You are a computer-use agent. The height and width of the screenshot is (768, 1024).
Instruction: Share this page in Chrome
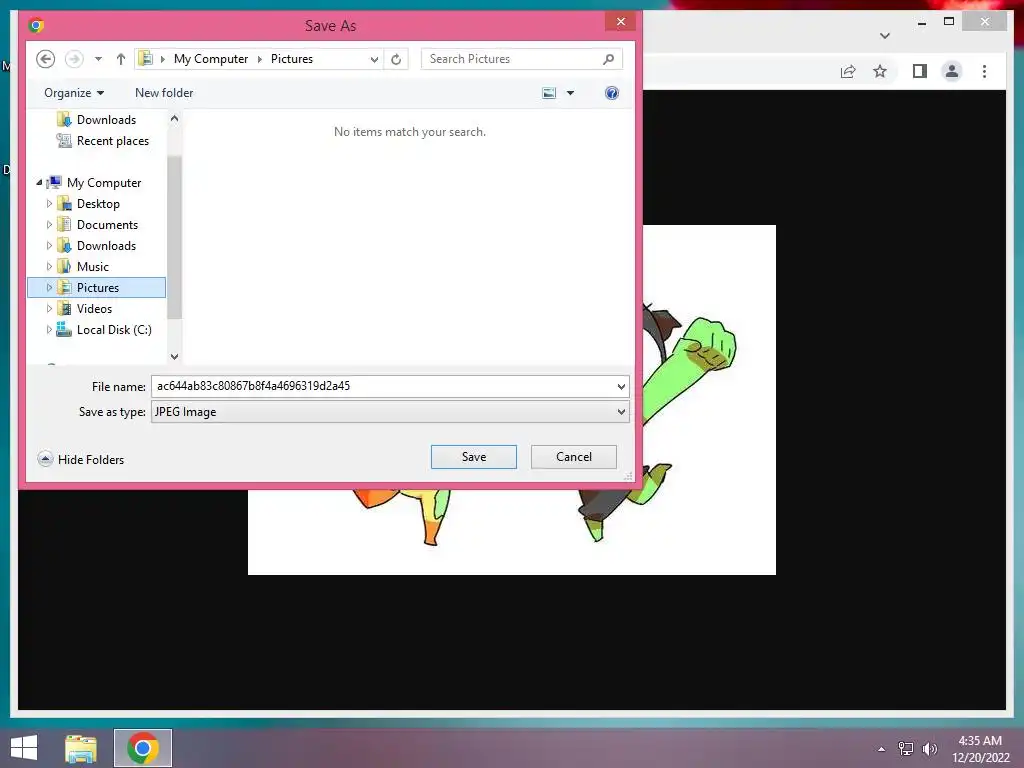tap(848, 71)
